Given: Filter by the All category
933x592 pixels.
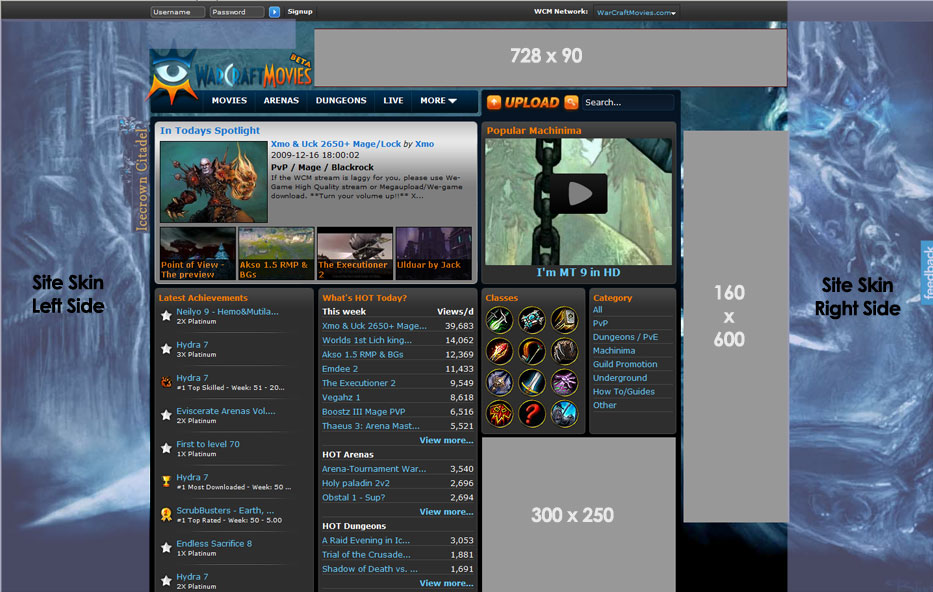Looking at the screenshot, I should [x=597, y=309].
